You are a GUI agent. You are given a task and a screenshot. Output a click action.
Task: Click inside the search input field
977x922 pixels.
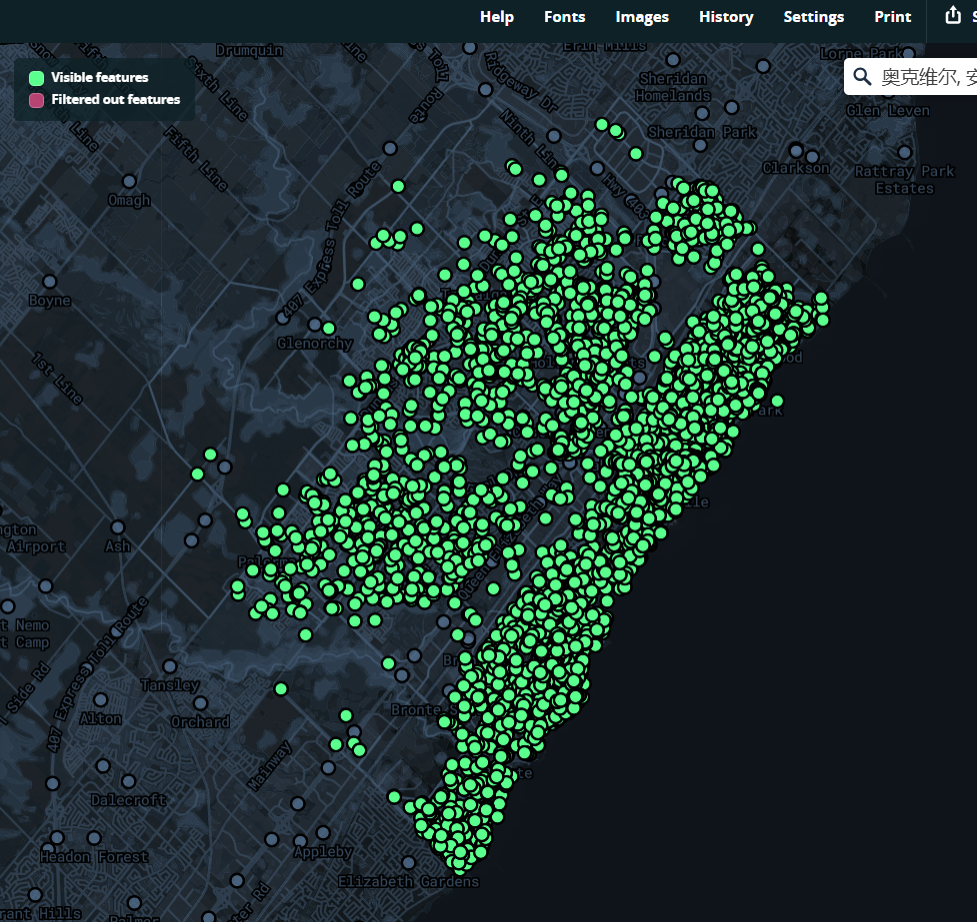[x=930, y=76]
